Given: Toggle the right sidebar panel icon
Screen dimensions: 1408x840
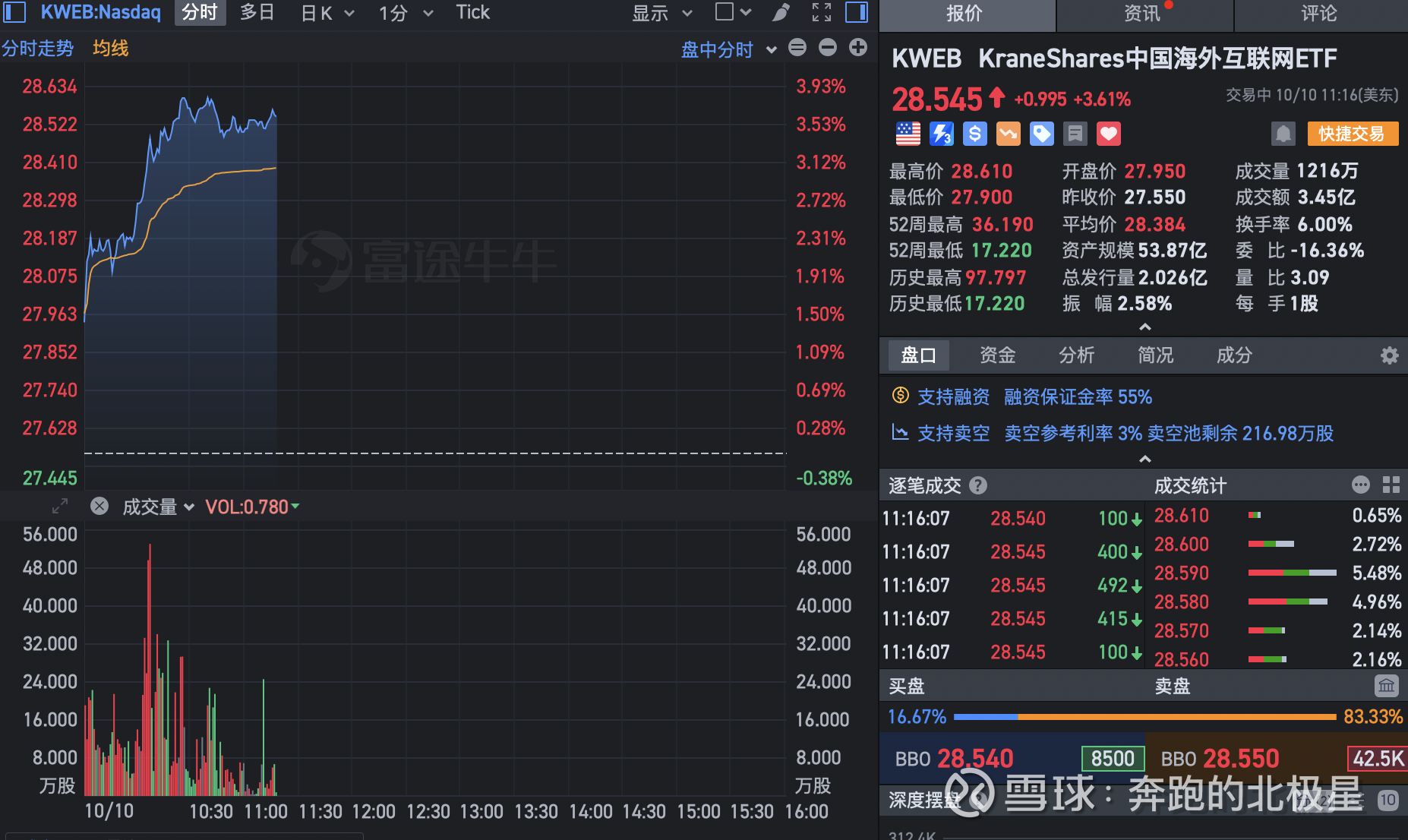Looking at the screenshot, I should click(856, 12).
